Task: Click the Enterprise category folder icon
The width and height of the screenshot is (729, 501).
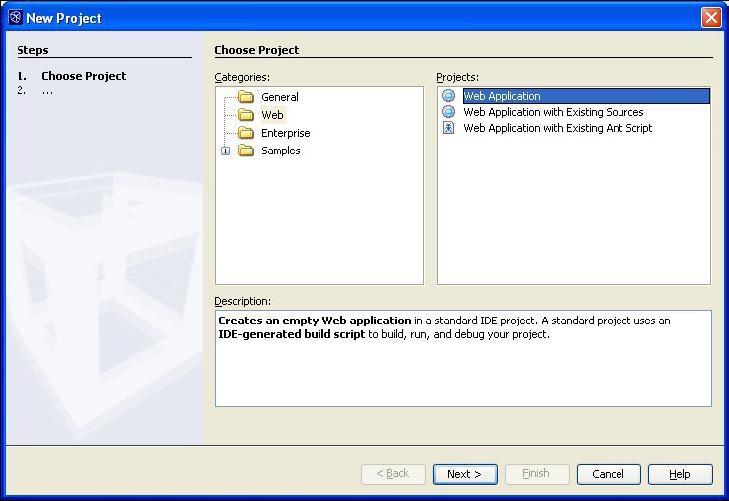Action: [x=246, y=133]
